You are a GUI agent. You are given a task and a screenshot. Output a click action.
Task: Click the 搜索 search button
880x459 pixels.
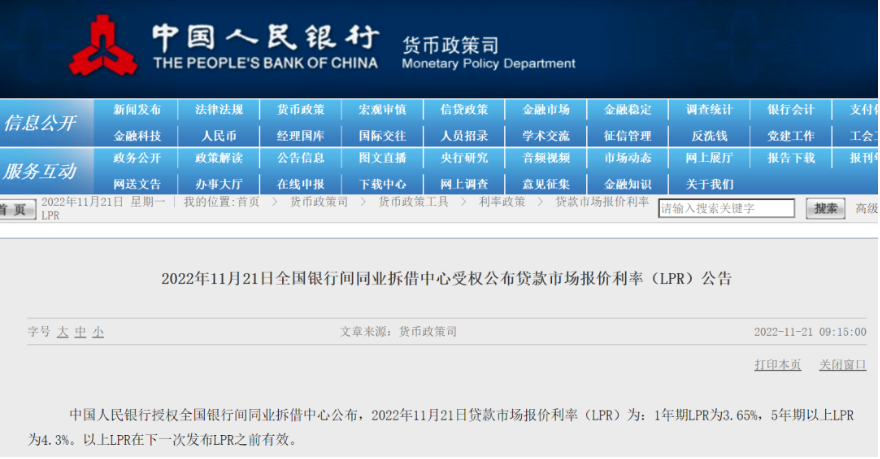(x=826, y=209)
